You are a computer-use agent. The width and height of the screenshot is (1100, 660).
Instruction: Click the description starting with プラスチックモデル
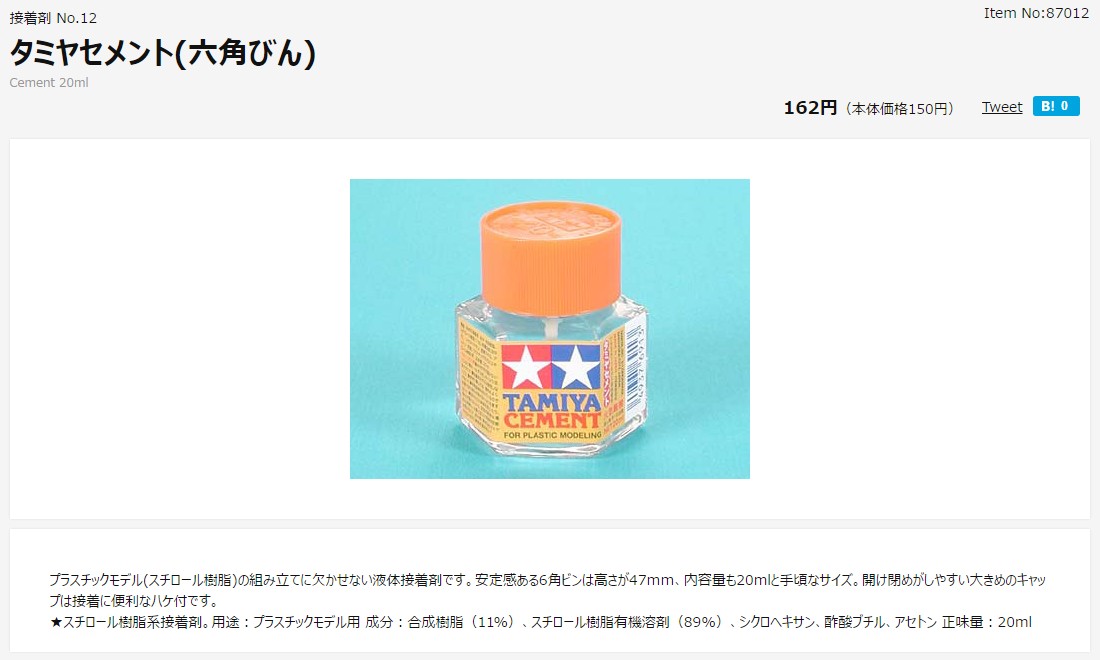(547, 590)
